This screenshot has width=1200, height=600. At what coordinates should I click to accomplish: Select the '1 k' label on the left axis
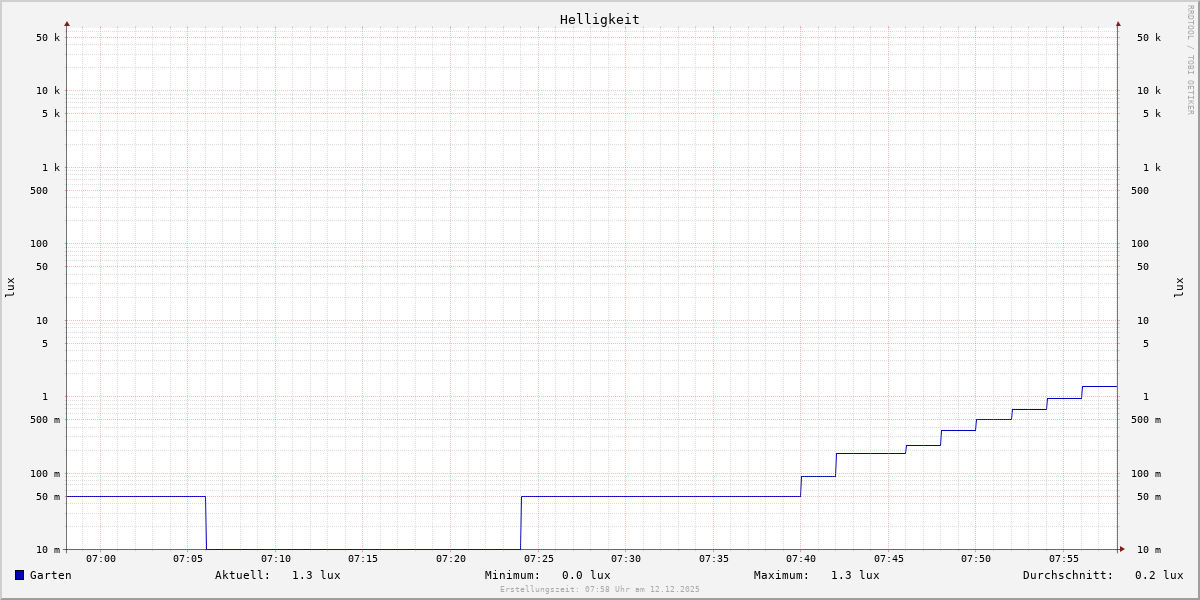tap(51, 168)
